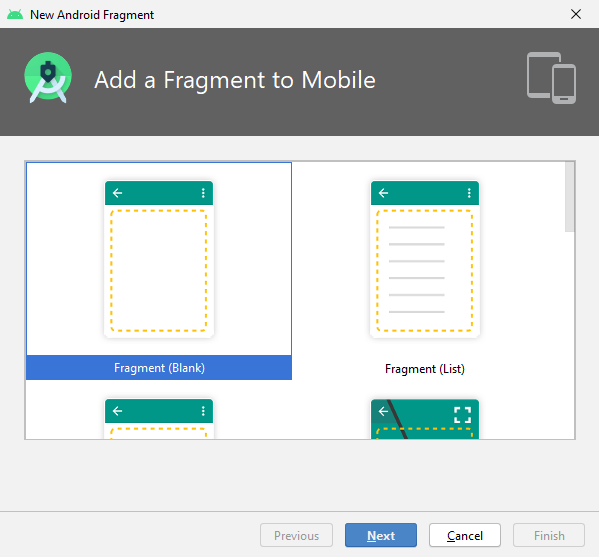Image resolution: width=599 pixels, height=557 pixels.
Task: Click the Android Studio logo in header
Action: [x=48, y=78]
